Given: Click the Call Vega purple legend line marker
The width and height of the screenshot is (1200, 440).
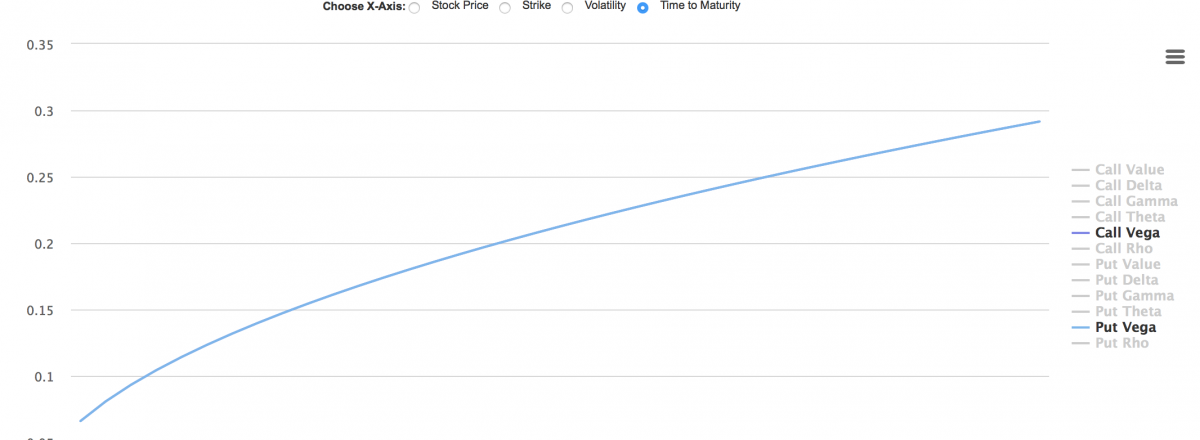Looking at the screenshot, I should pyautogui.click(x=1080, y=233).
